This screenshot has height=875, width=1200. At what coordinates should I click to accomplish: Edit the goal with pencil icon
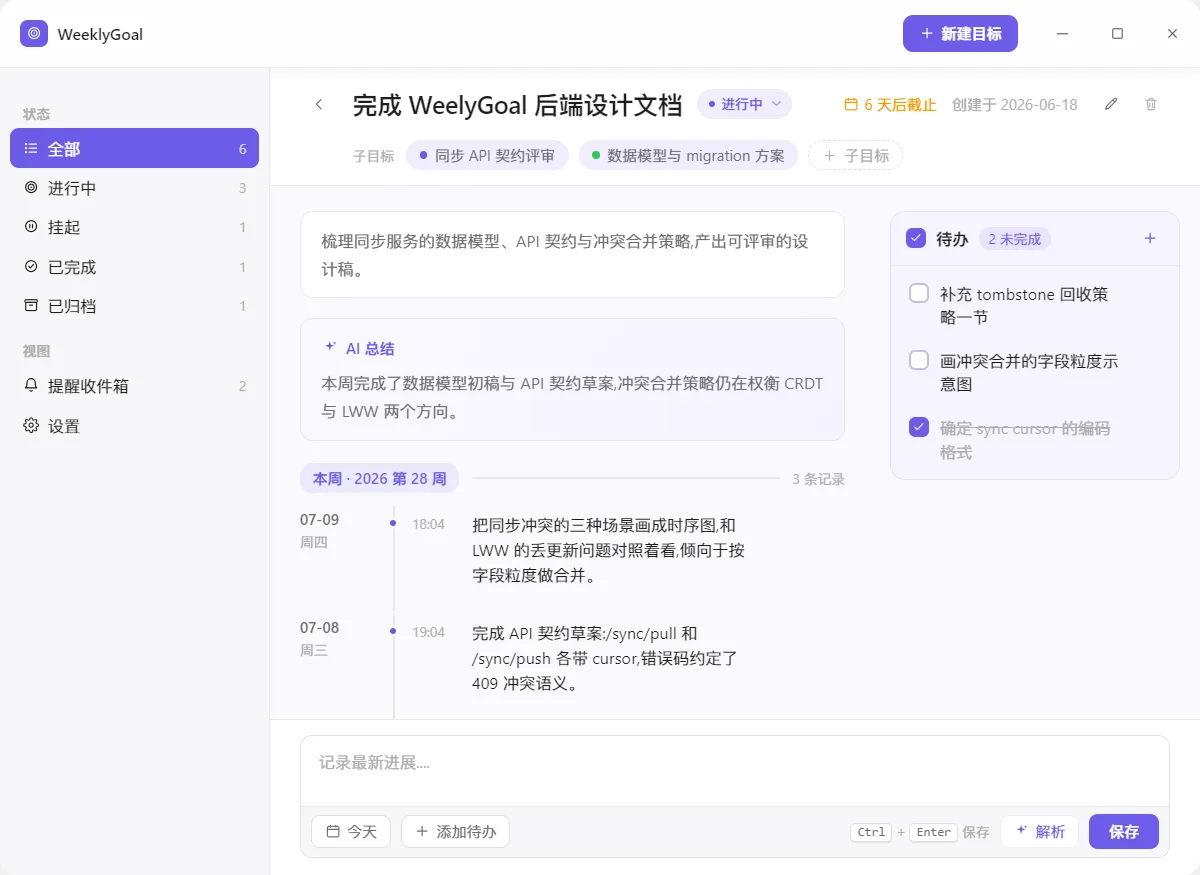click(x=1111, y=104)
